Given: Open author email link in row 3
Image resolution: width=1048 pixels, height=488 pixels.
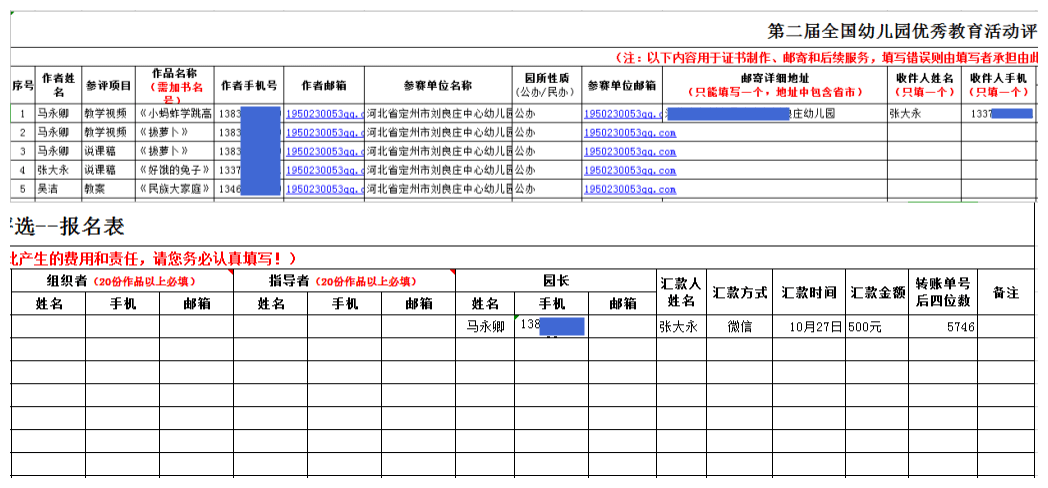Looking at the screenshot, I should (324, 151).
